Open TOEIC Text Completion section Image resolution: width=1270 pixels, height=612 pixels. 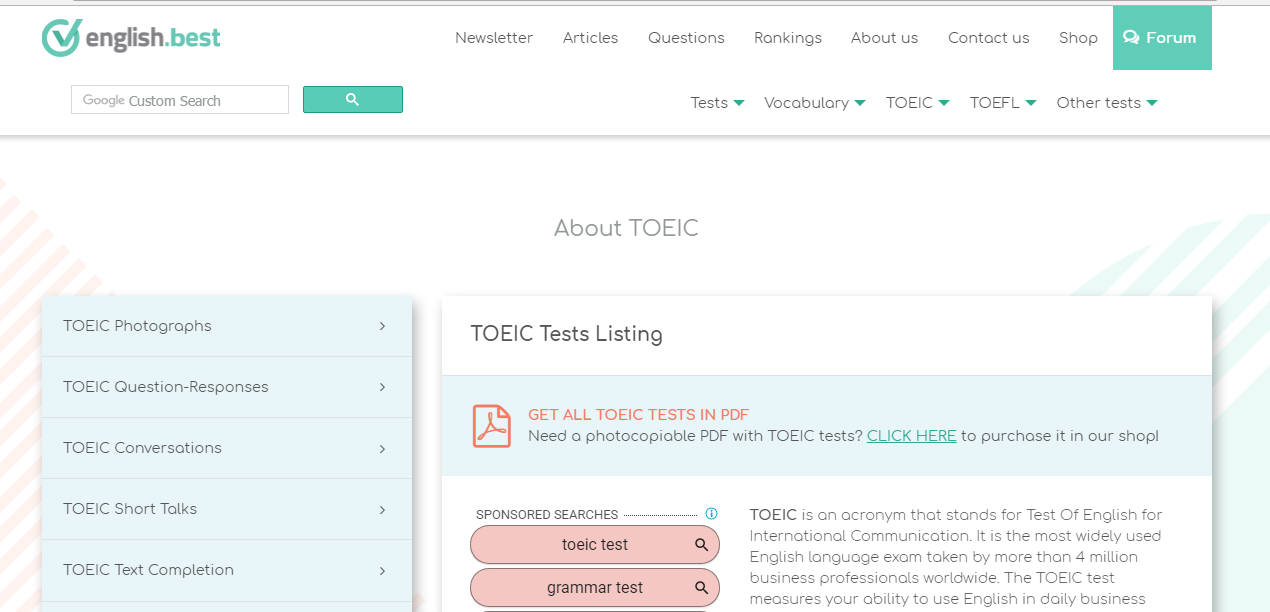[x=148, y=570]
